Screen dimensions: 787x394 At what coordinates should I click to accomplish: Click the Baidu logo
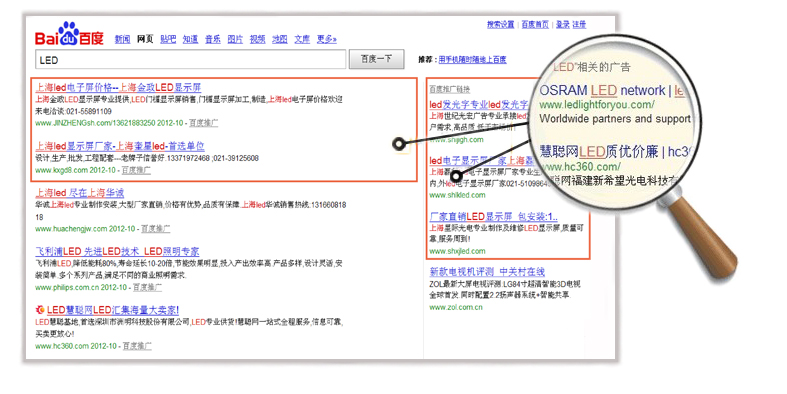pos(69,34)
